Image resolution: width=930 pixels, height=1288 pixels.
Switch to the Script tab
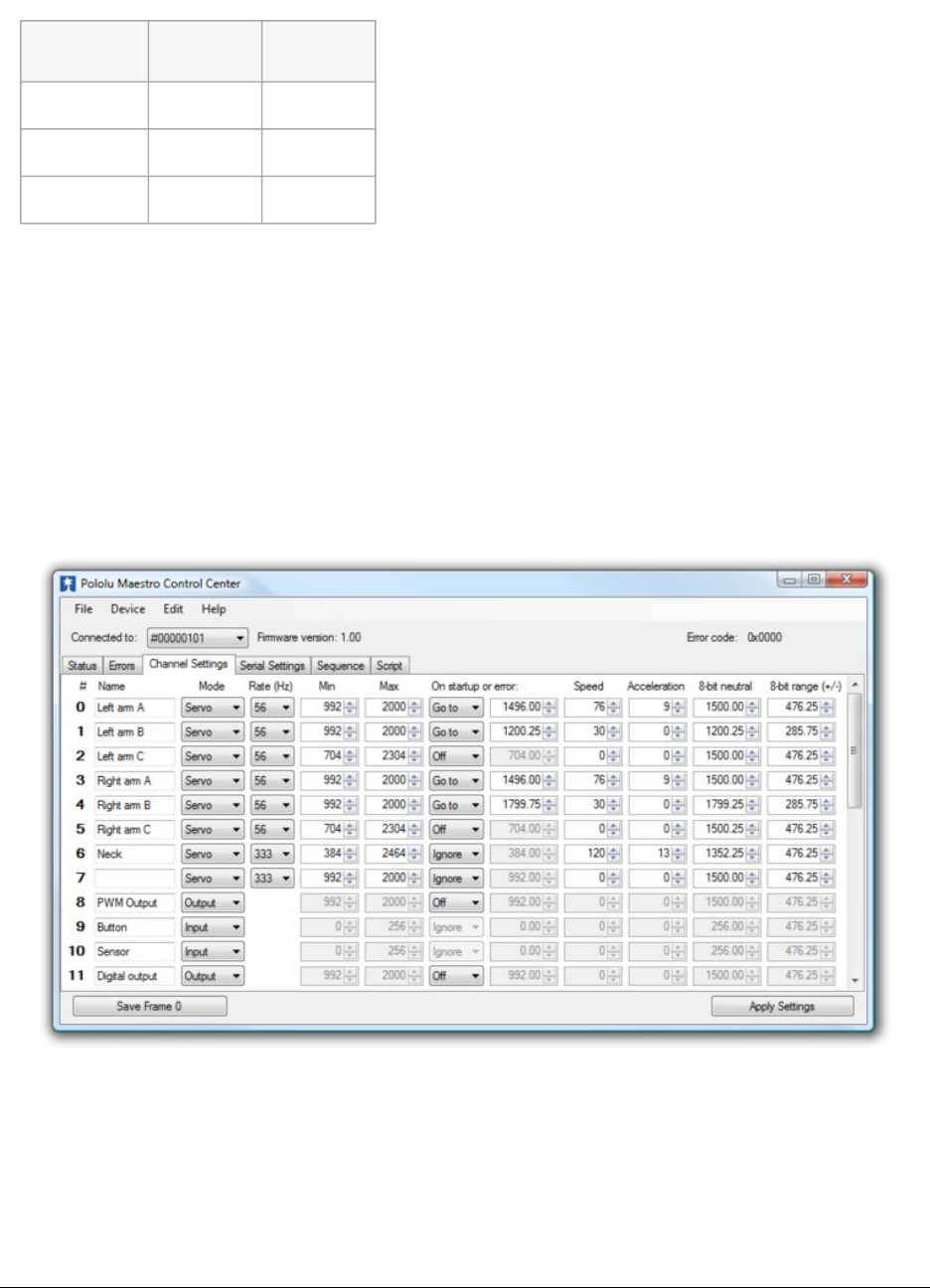(389, 666)
